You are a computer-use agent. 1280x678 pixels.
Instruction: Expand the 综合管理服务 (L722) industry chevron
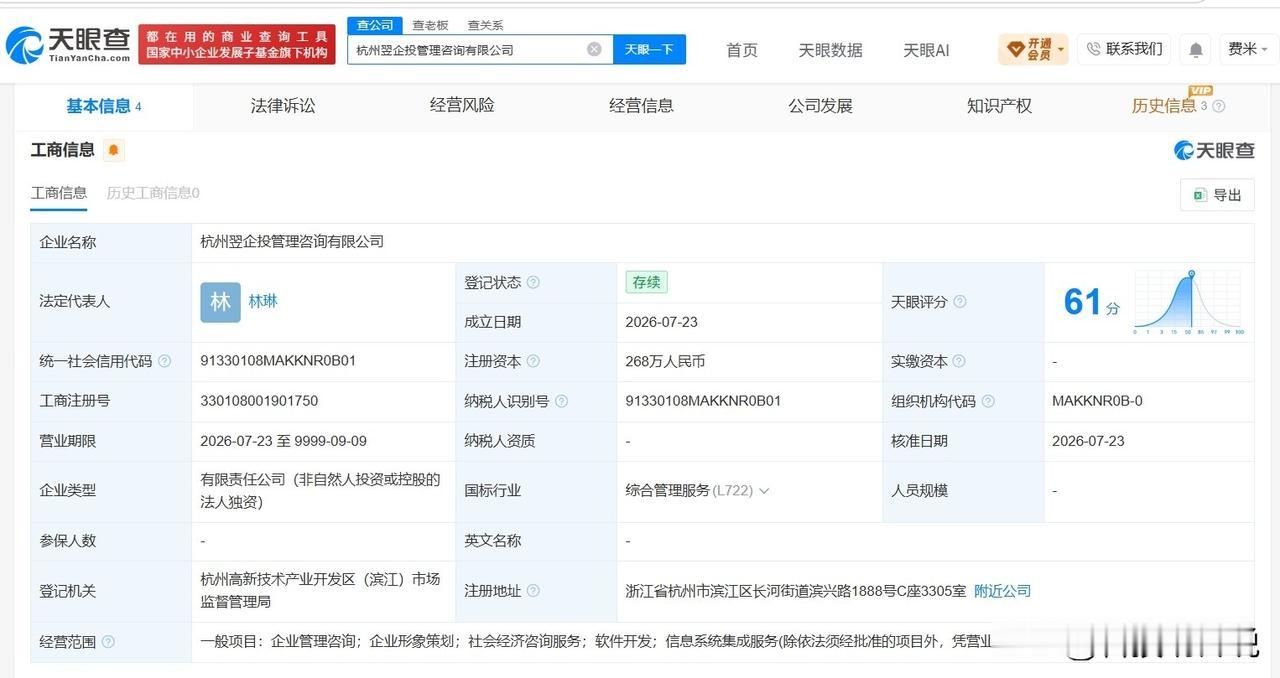[x=764, y=491]
